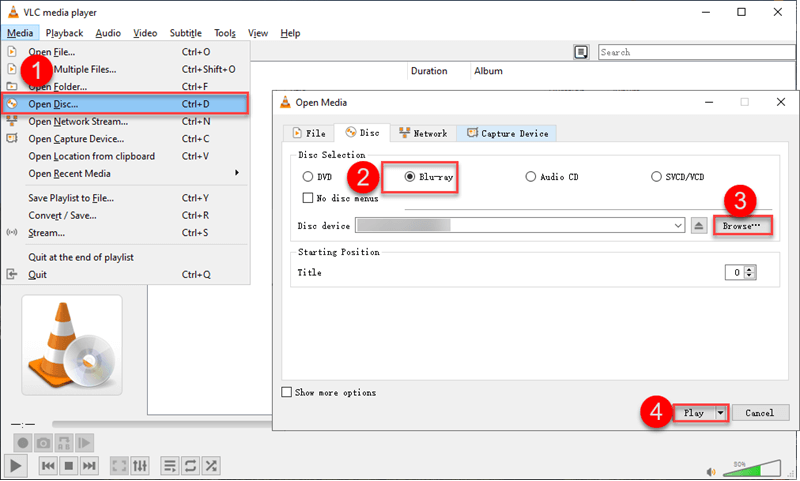The height and width of the screenshot is (481, 800).
Task: Switch to the Capture Device tab
Action: [507, 133]
